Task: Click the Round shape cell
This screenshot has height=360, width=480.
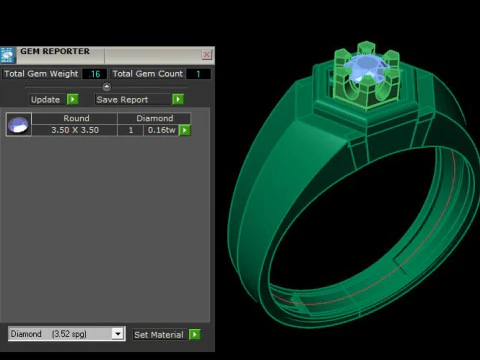Action: pos(76,118)
